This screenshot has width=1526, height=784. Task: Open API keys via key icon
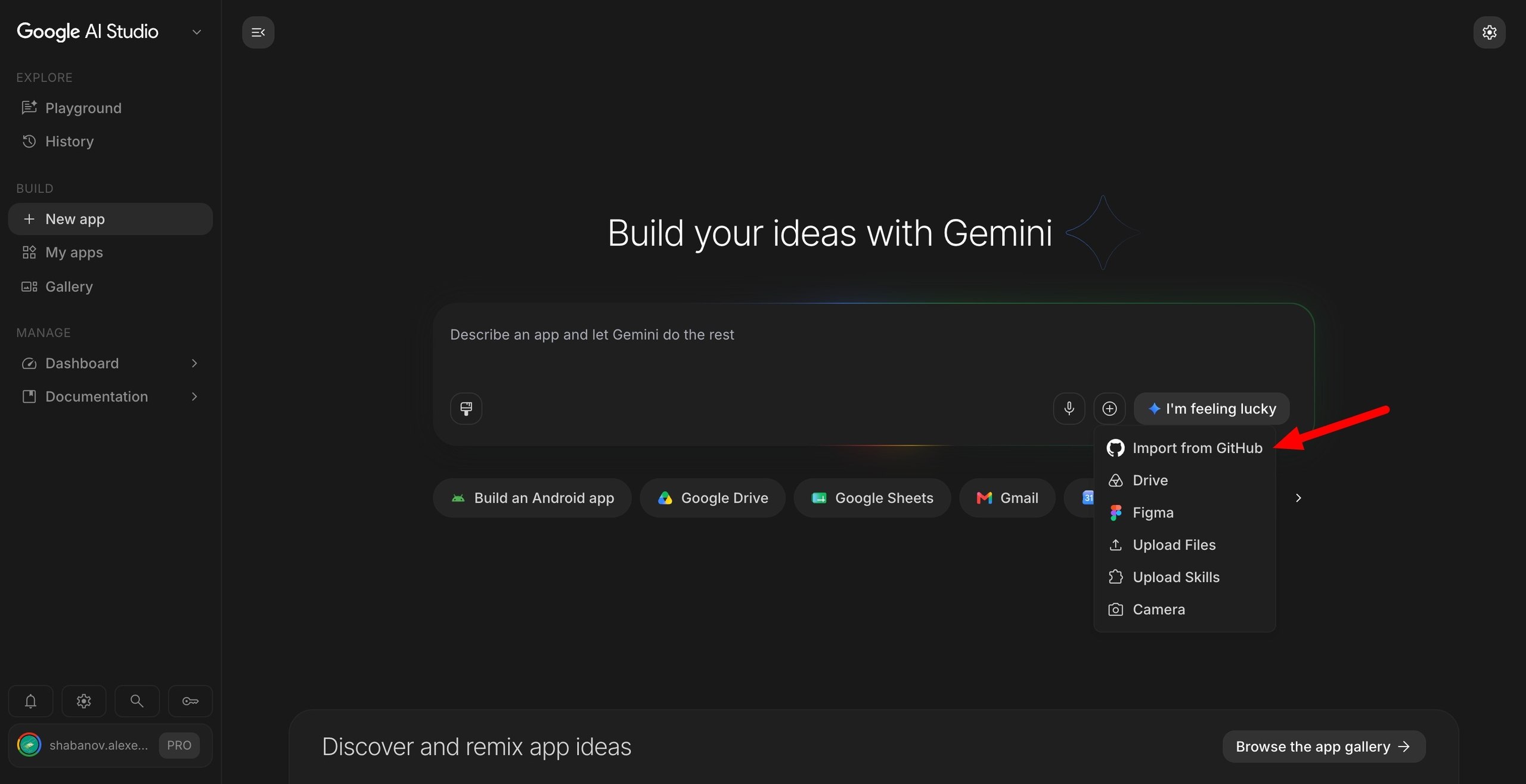191,701
